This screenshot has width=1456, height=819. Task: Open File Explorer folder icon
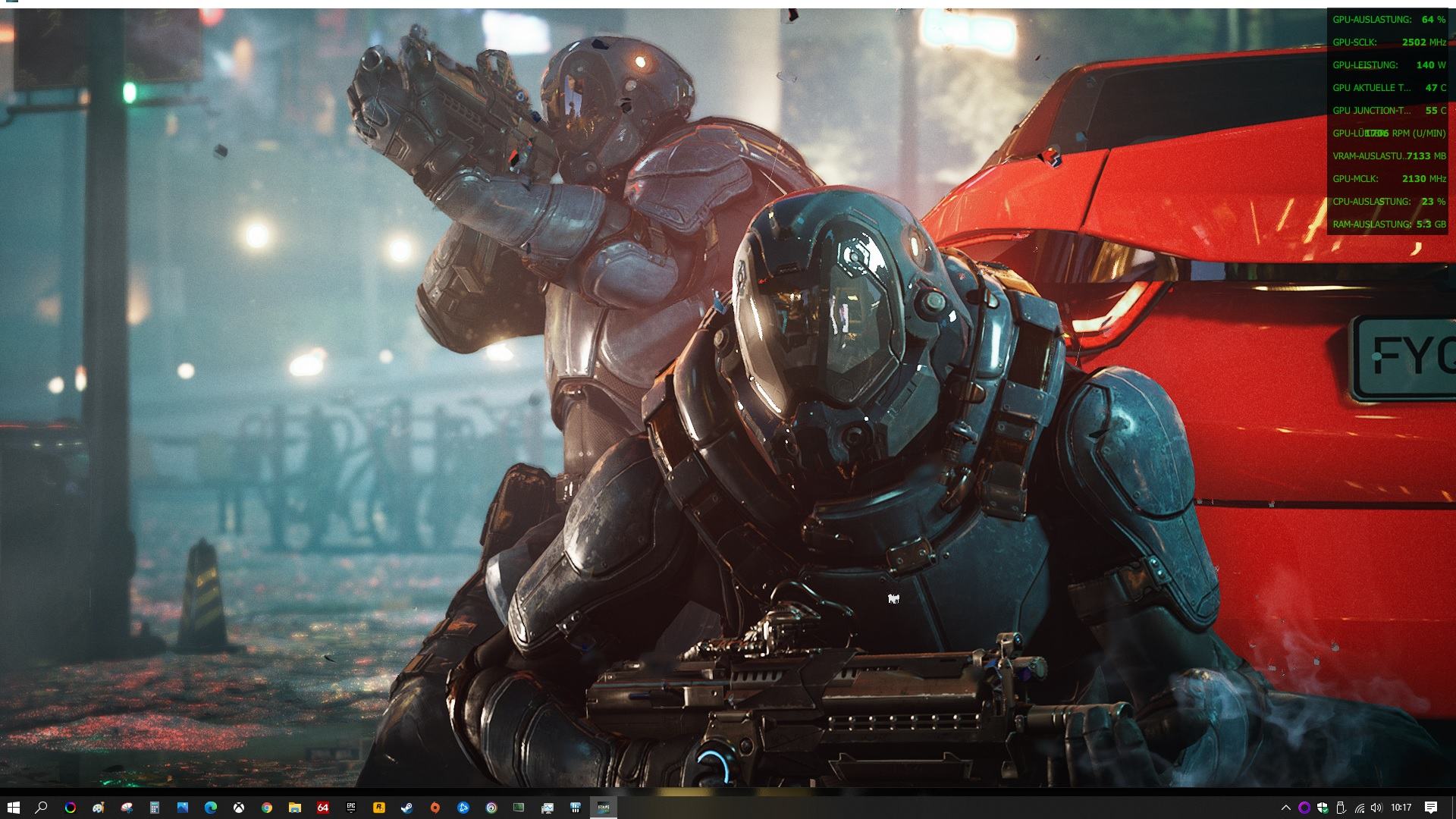point(294,808)
